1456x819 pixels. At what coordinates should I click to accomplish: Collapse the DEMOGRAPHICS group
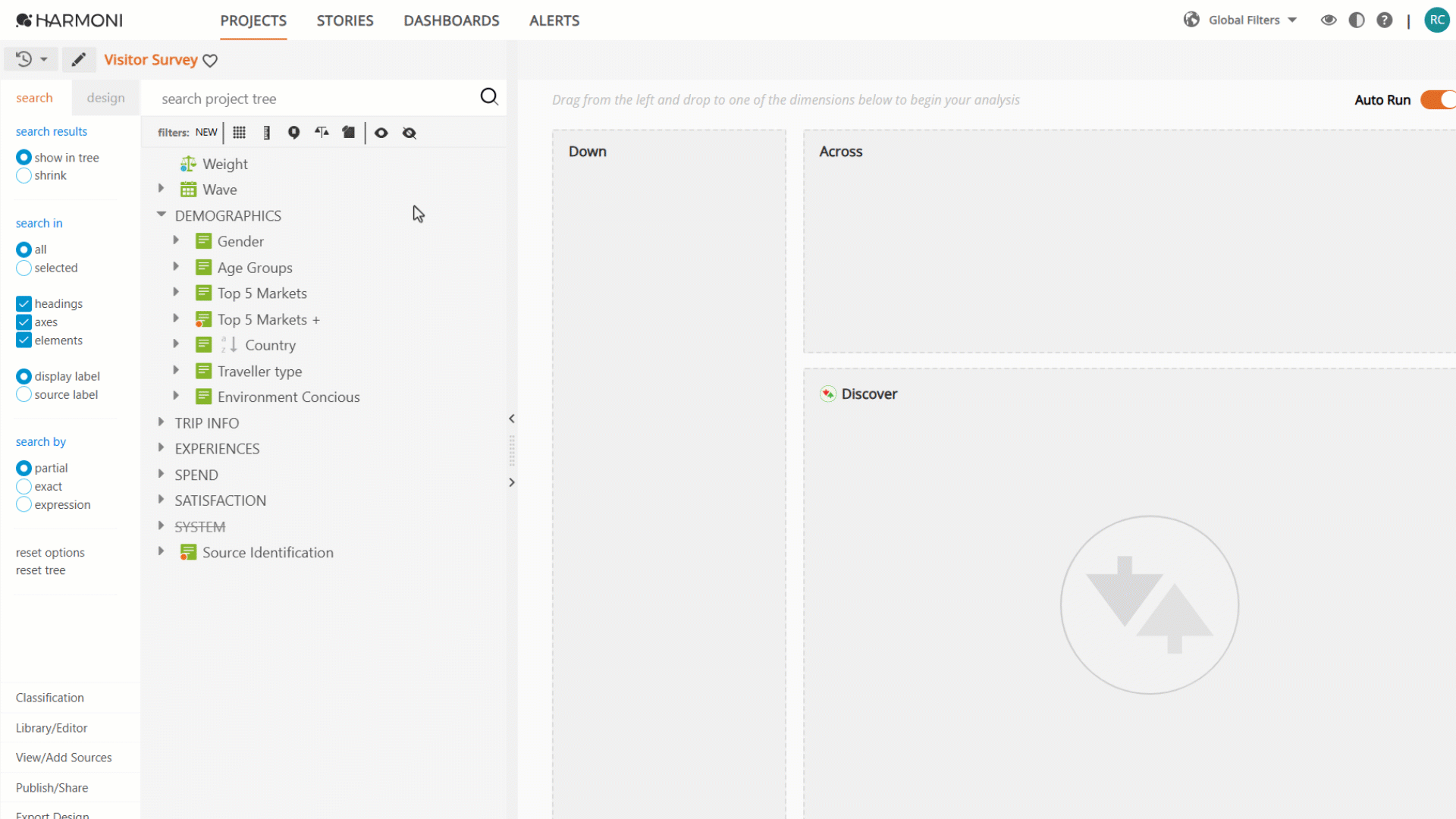(162, 215)
